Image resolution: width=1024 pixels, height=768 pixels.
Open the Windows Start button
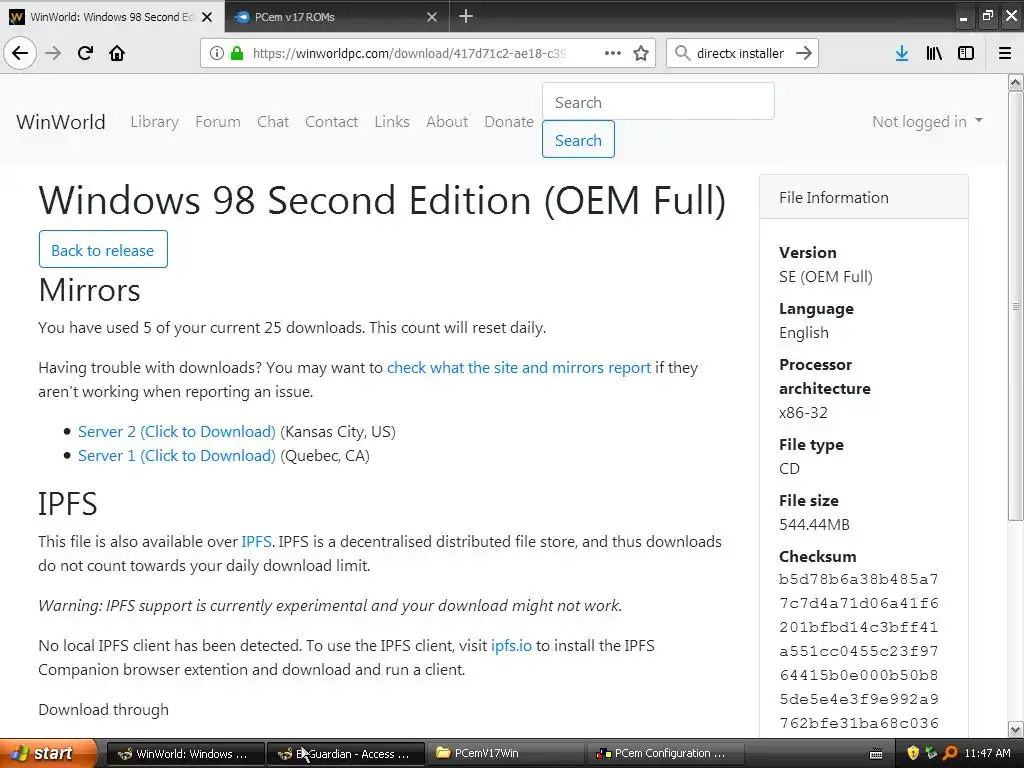coord(48,753)
